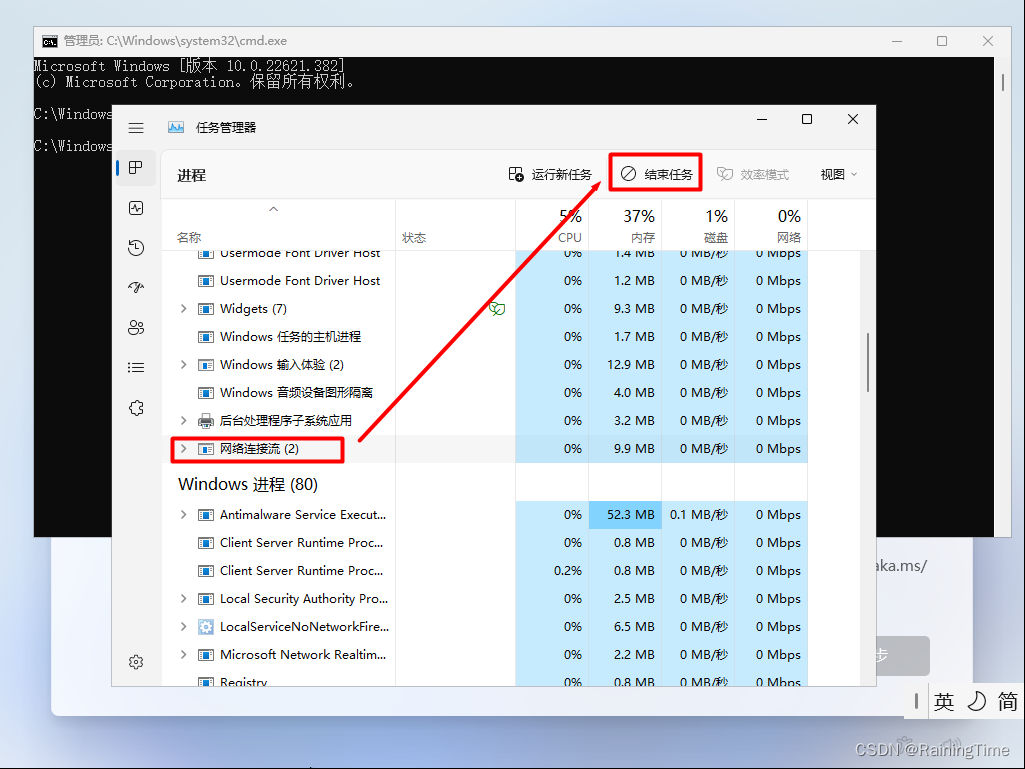Expand Local Security Authority Process group
The height and width of the screenshot is (769, 1025).
coord(184,598)
